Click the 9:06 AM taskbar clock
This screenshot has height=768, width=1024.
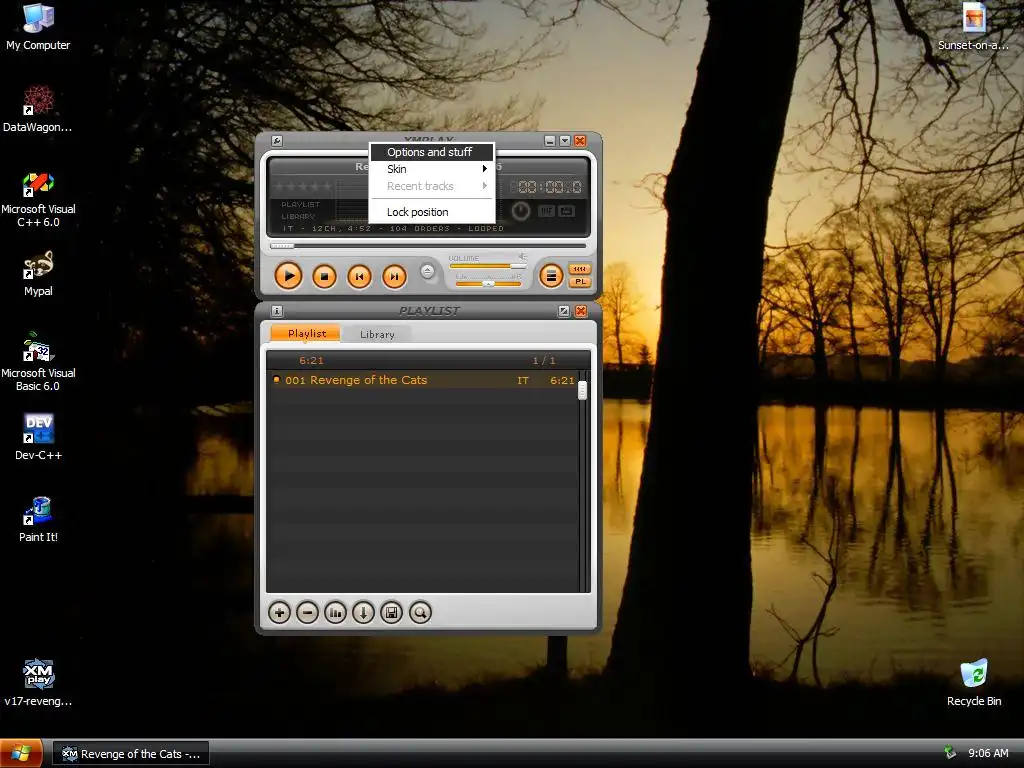988,754
